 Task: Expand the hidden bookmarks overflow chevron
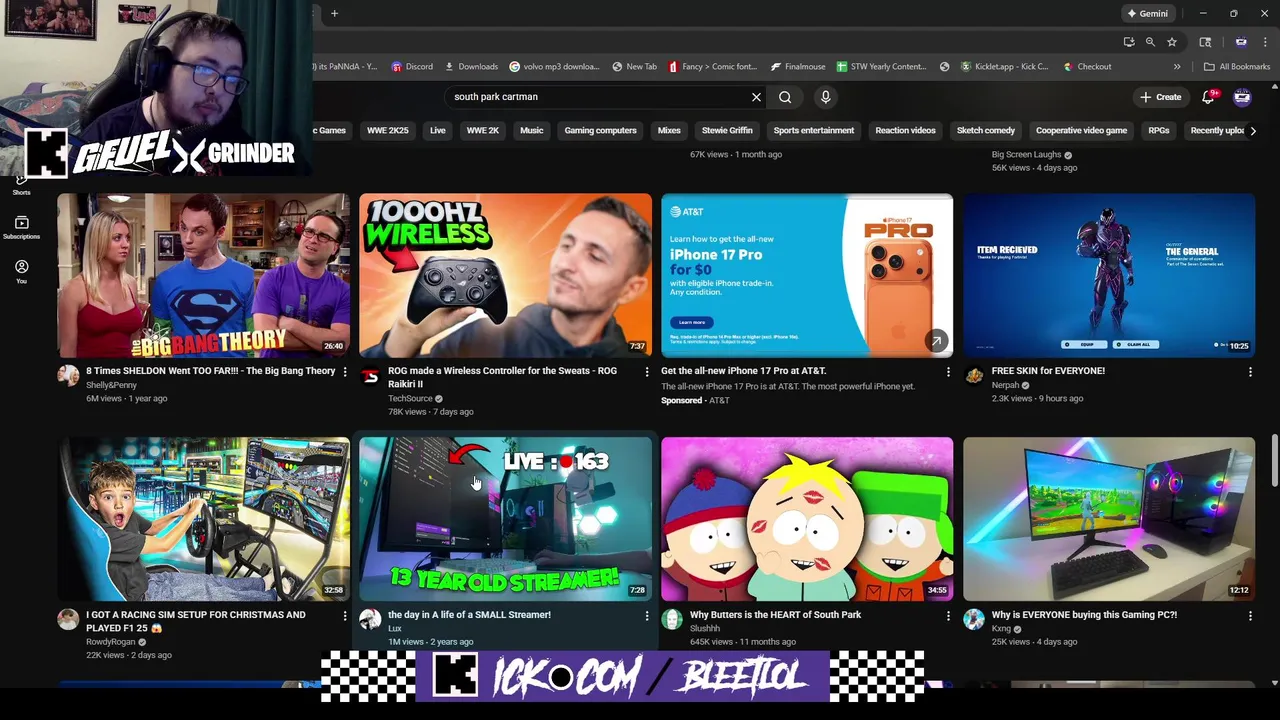(1177, 67)
